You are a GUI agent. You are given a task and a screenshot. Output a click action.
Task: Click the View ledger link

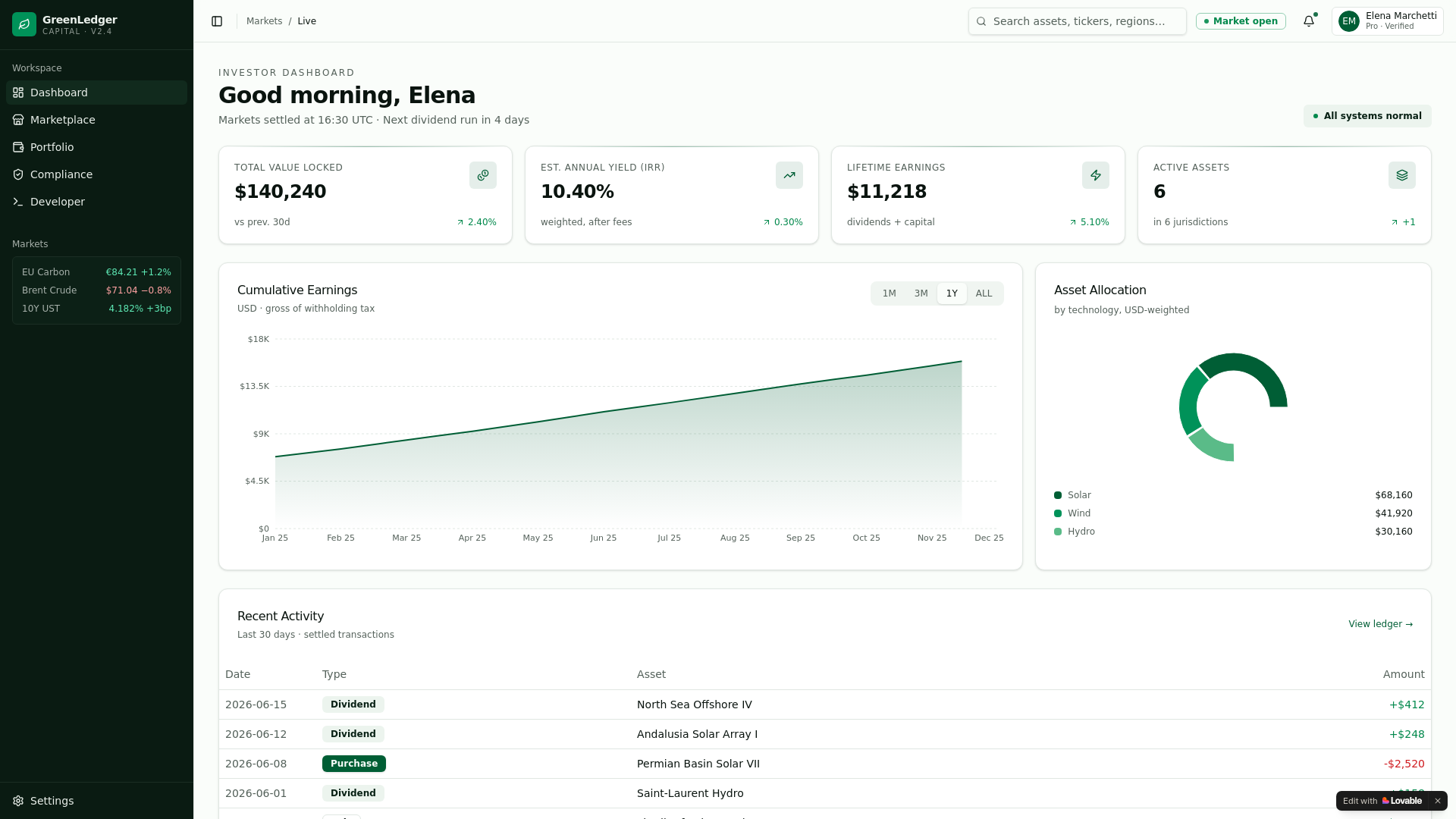tap(1380, 624)
